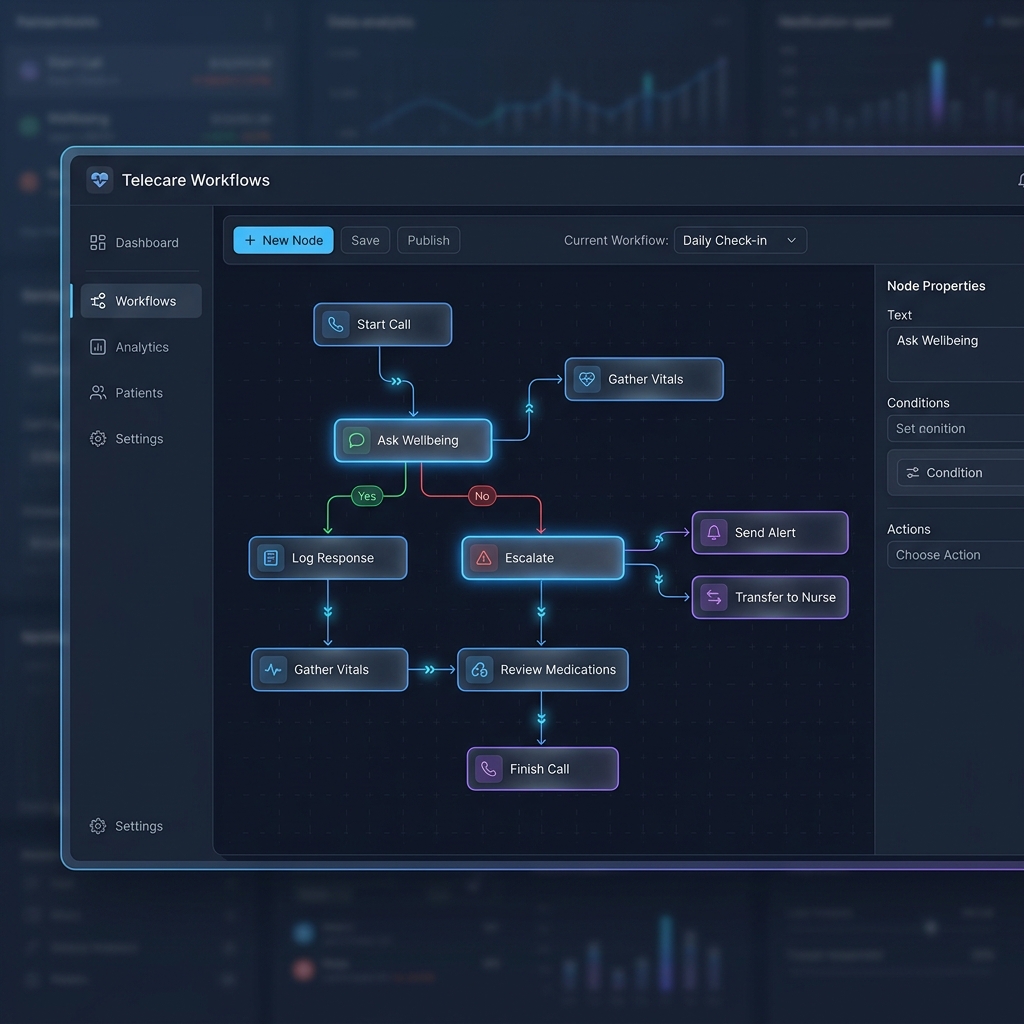Click the pills icon on Review Medications

click(x=479, y=669)
